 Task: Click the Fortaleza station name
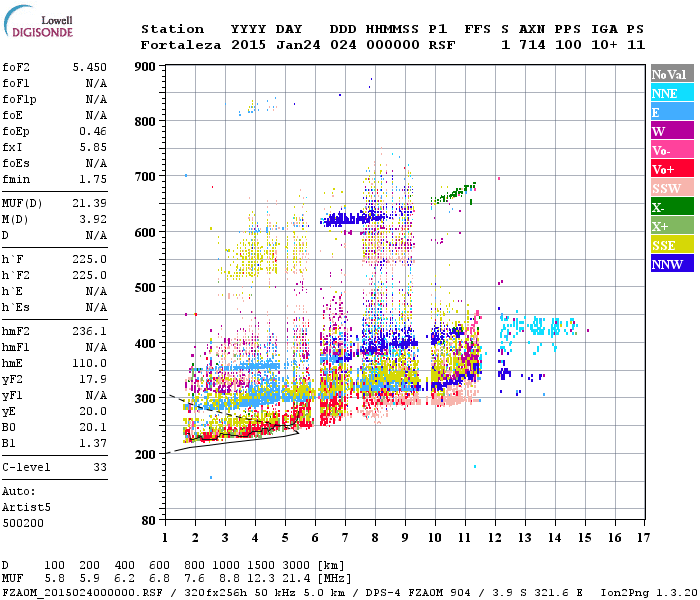181,45
